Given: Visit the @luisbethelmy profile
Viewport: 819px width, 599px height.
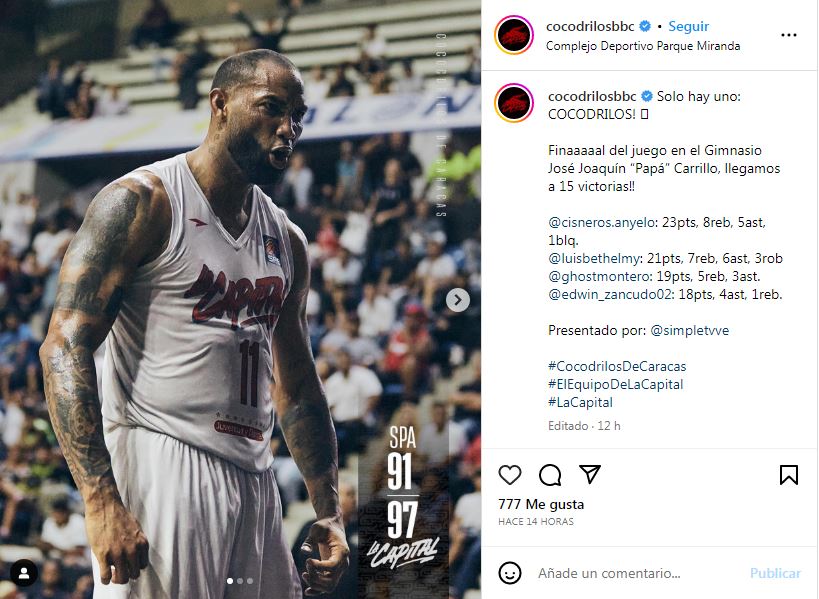Looking at the screenshot, I should [594, 259].
